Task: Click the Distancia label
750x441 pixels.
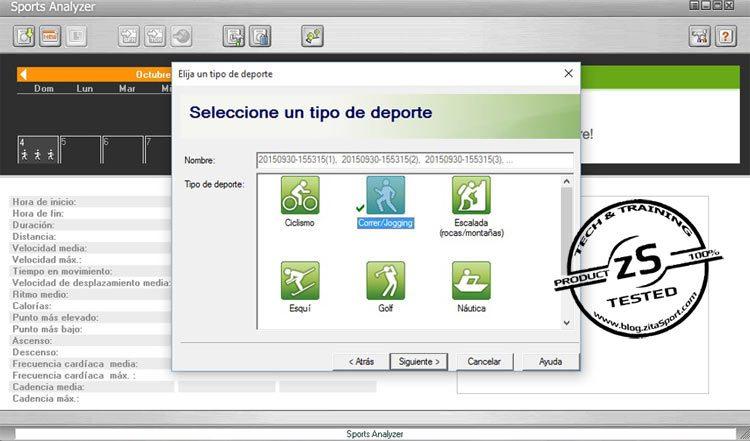Action: 34,237
